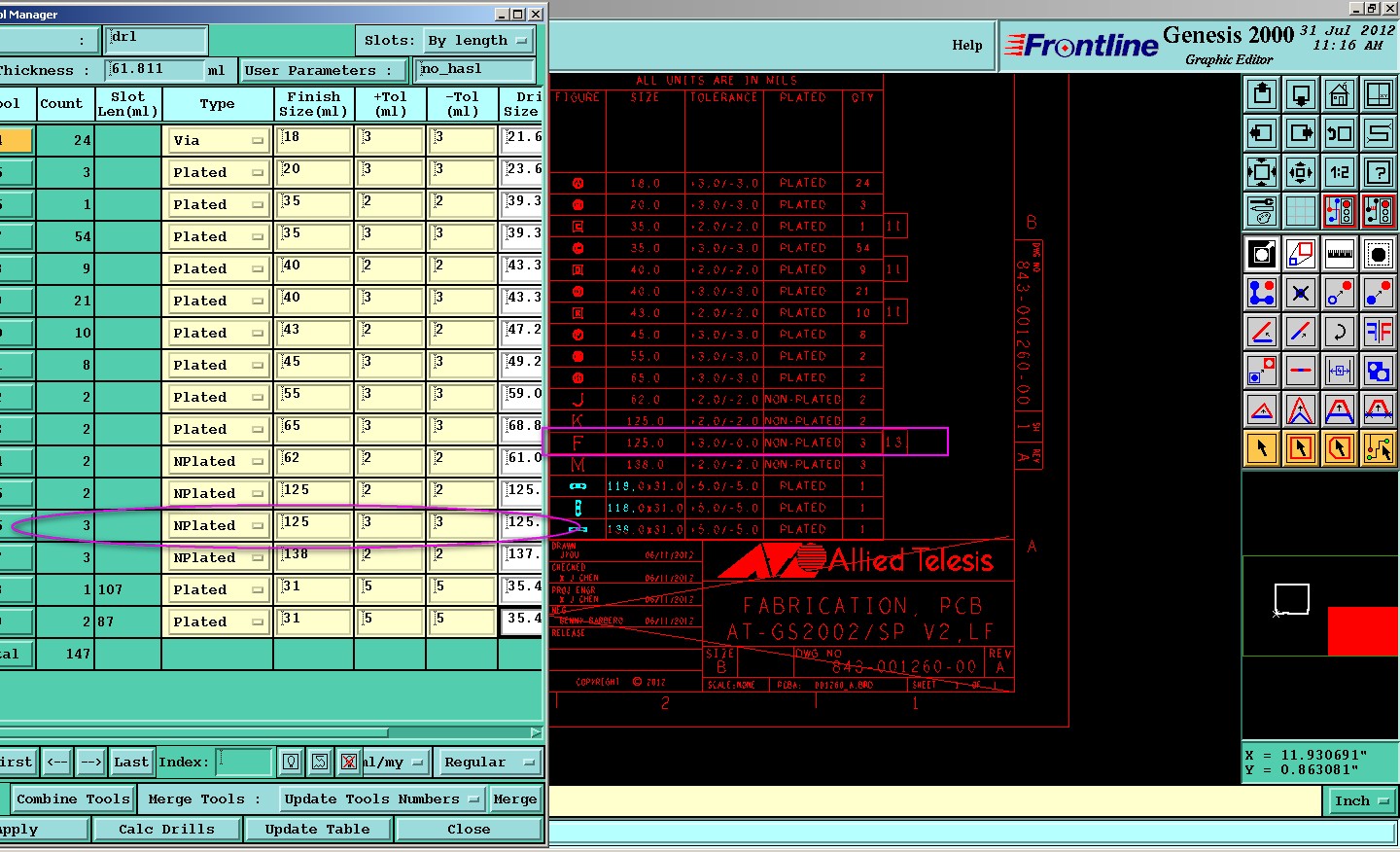Toggle the grid display icon

pos(1301,211)
